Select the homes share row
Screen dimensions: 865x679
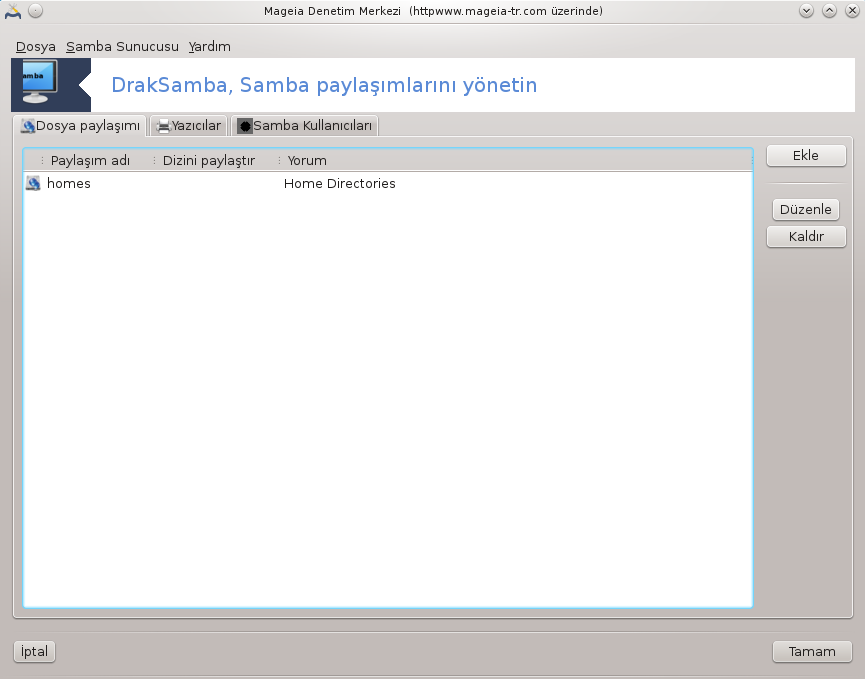[x=388, y=184]
